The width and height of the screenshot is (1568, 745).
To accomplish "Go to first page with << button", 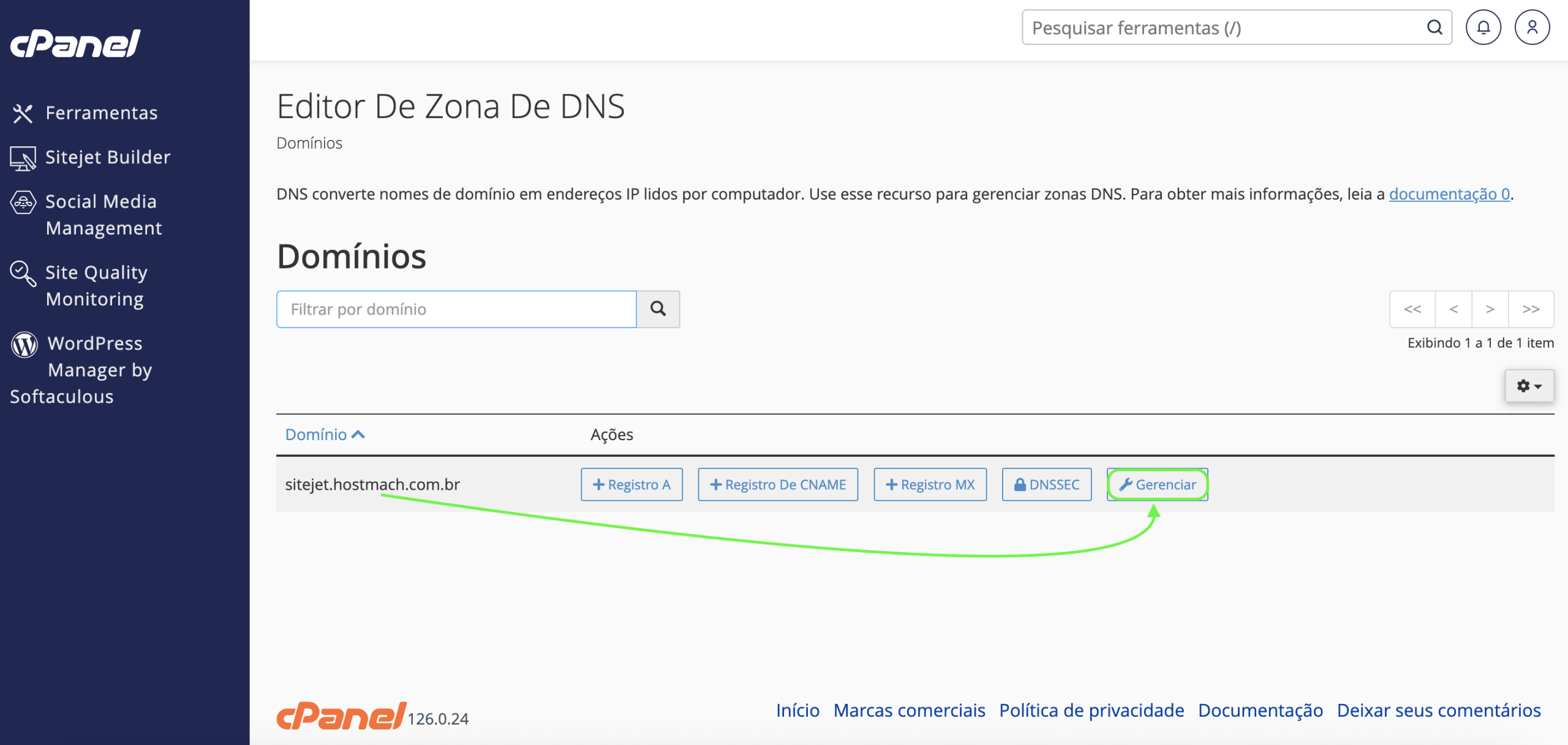I will pyautogui.click(x=1412, y=309).
